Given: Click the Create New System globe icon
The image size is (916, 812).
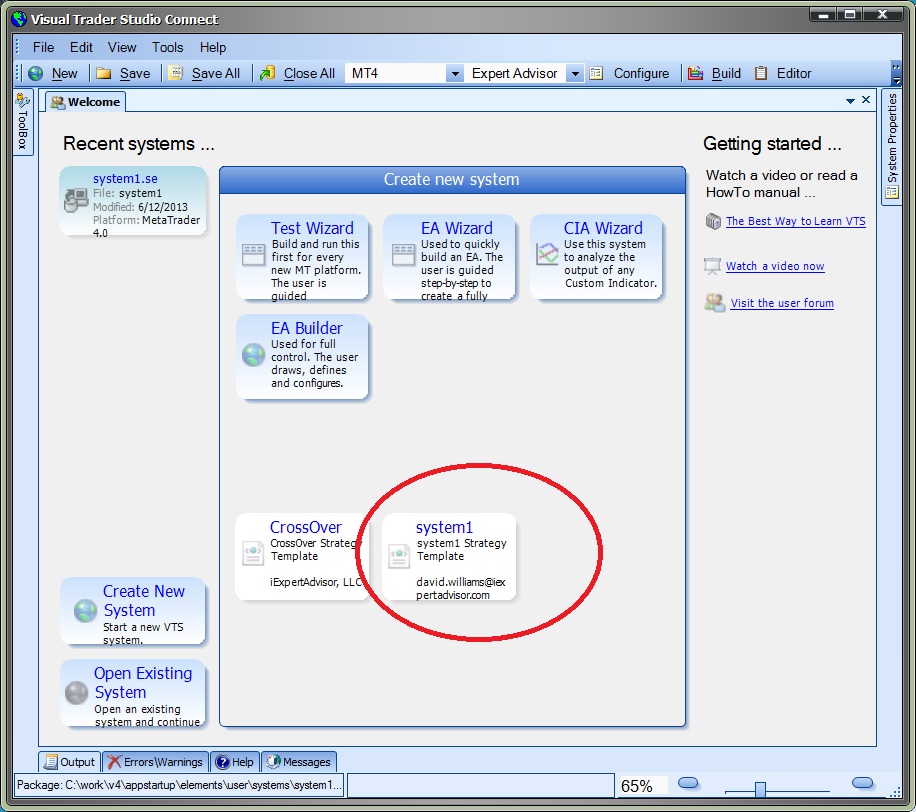Looking at the screenshot, I should click(x=85, y=611).
